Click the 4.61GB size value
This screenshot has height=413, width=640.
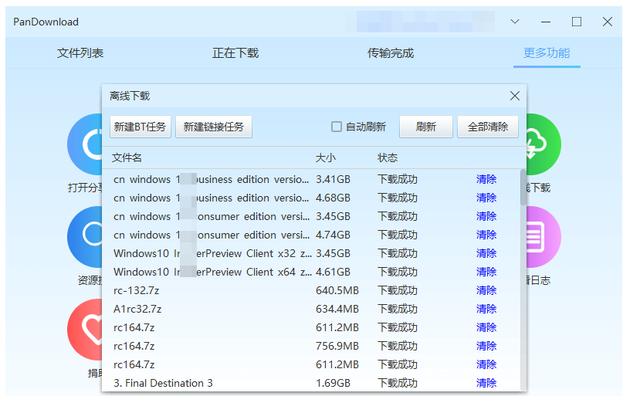click(x=333, y=272)
